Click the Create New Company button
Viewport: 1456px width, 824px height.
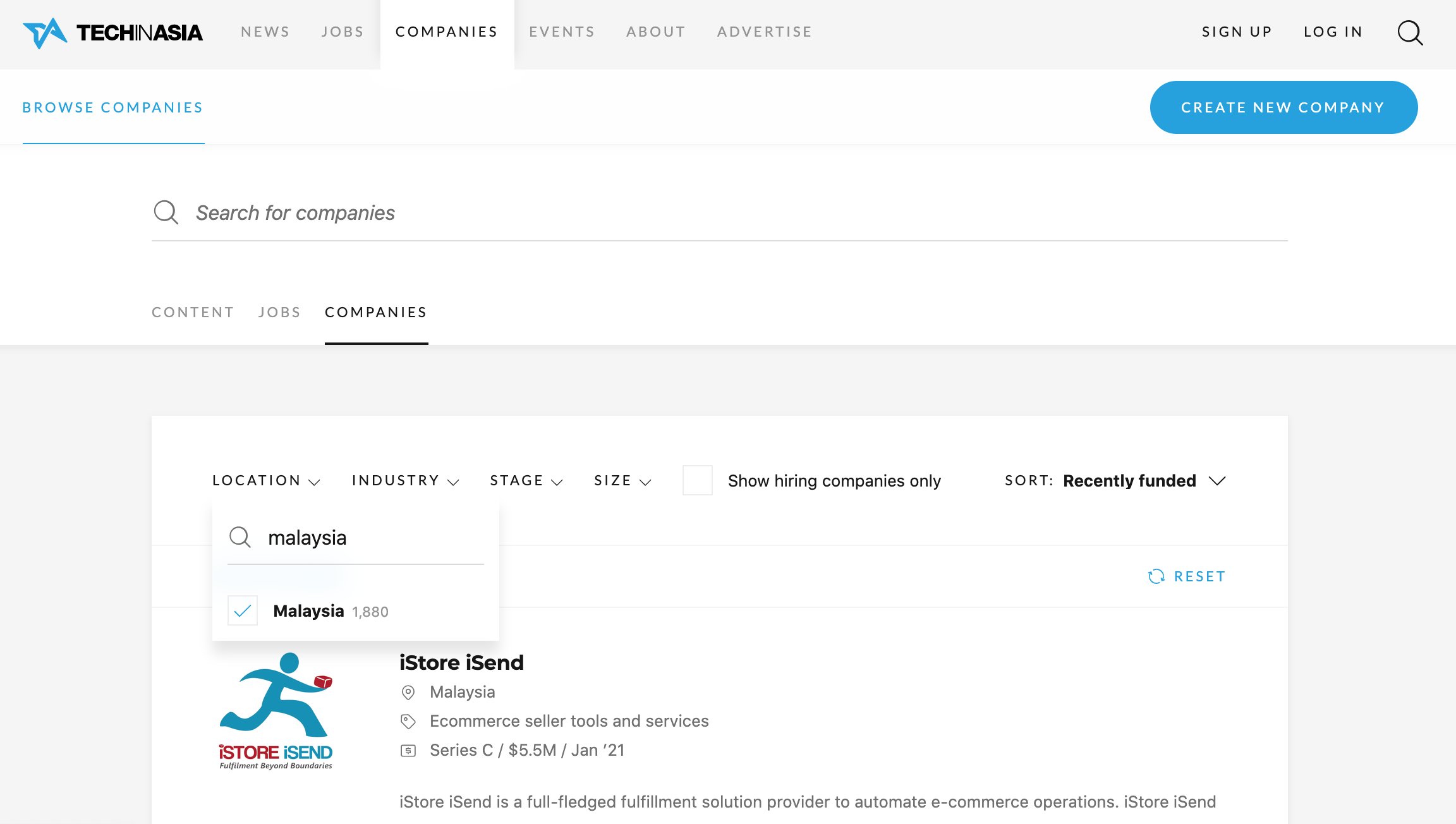click(x=1283, y=107)
